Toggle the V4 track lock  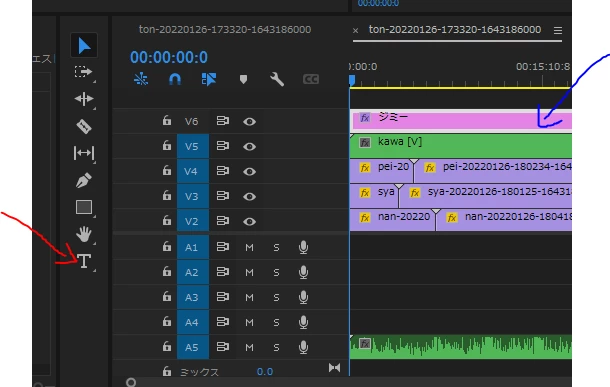[167, 170]
